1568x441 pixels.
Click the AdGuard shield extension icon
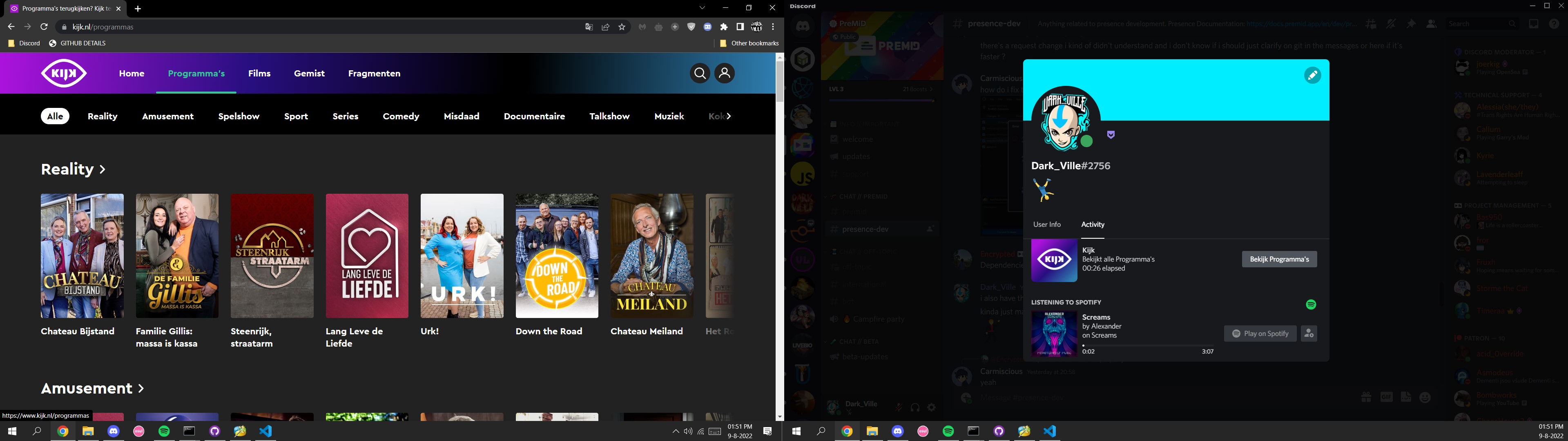click(691, 27)
